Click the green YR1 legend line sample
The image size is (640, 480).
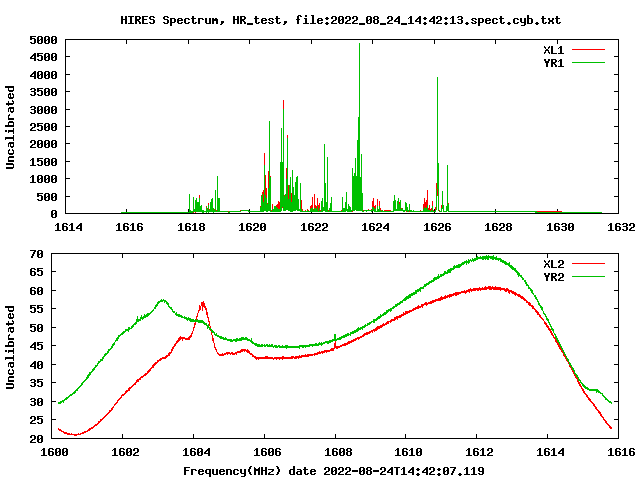(588, 63)
